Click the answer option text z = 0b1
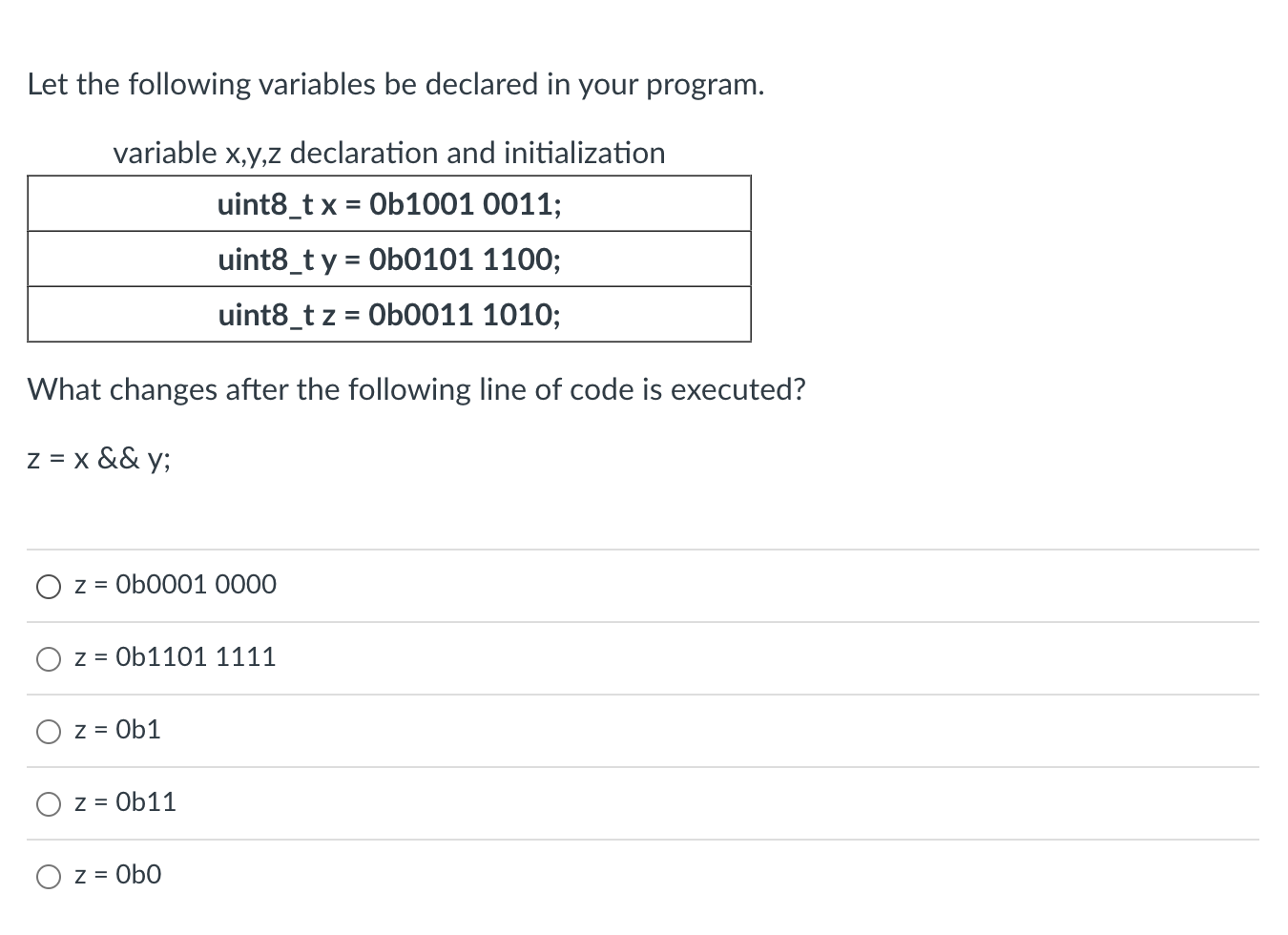This screenshot has height=935, width=1288. (x=115, y=730)
